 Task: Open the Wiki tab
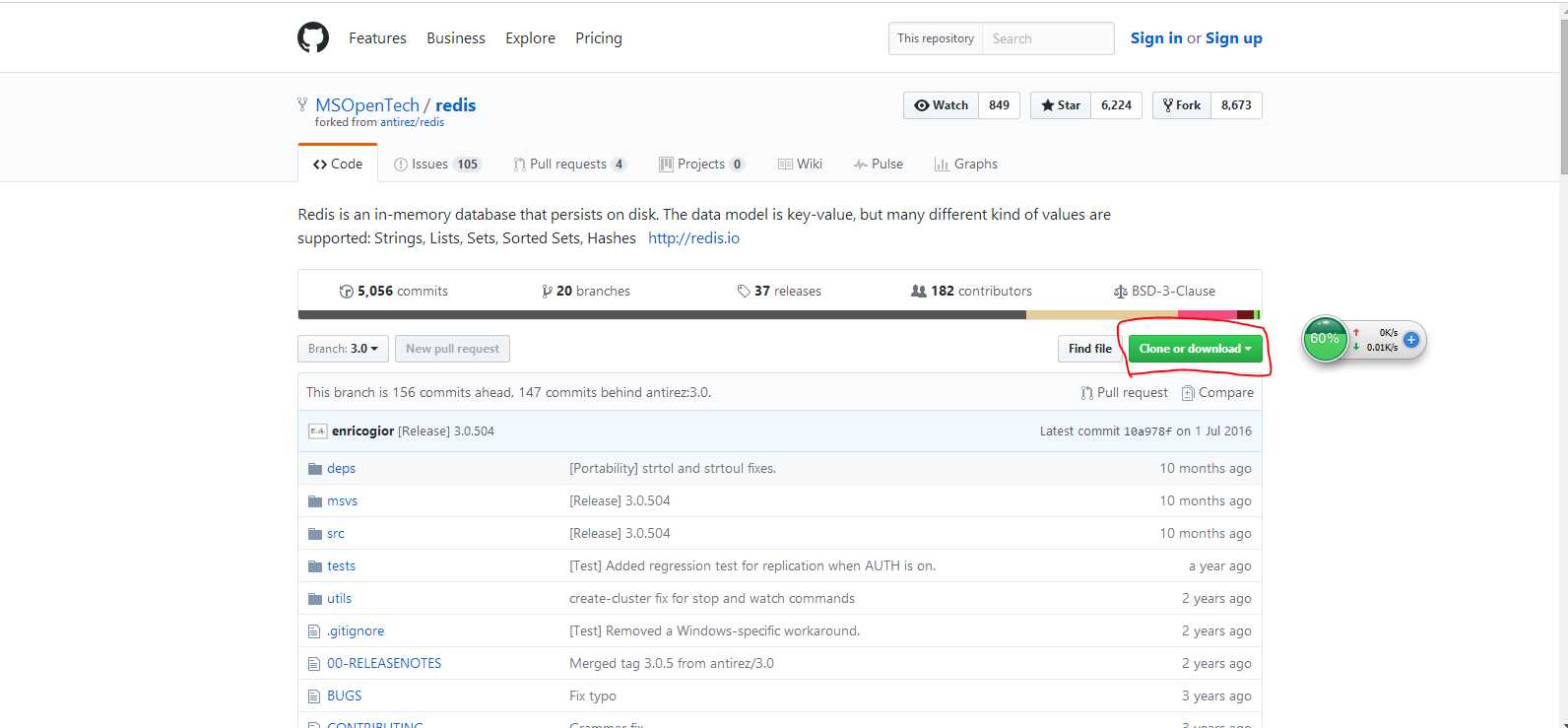coord(800,164)
